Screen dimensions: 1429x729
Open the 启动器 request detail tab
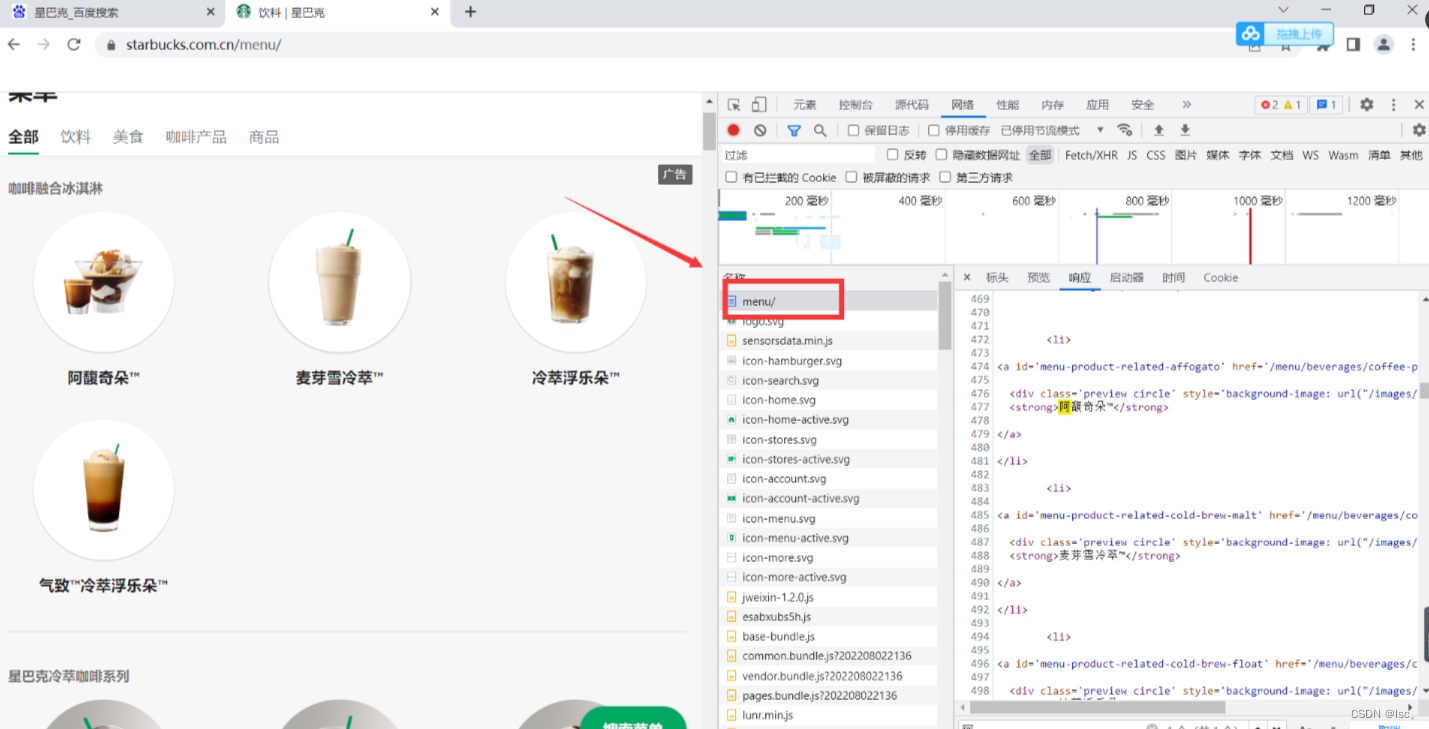click(x=1126, y=278)
